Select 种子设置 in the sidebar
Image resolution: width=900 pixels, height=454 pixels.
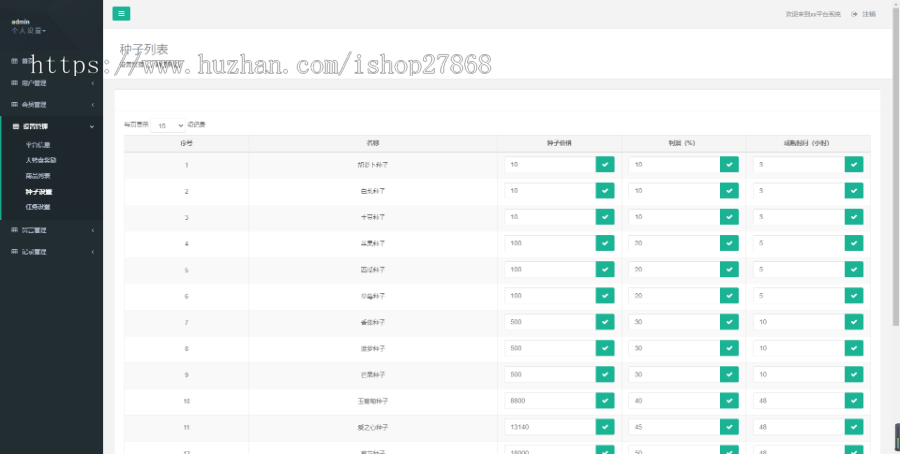(x=39, y=192)
